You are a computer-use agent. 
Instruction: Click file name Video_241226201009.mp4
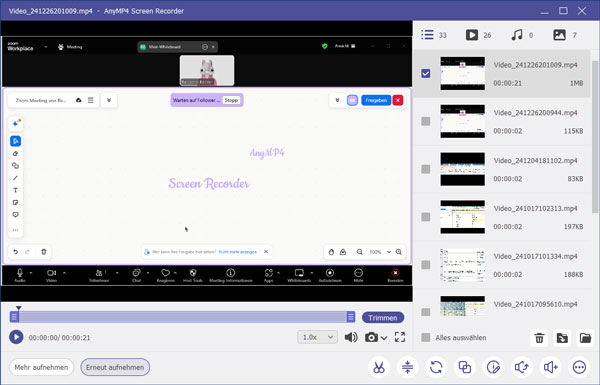535,65
